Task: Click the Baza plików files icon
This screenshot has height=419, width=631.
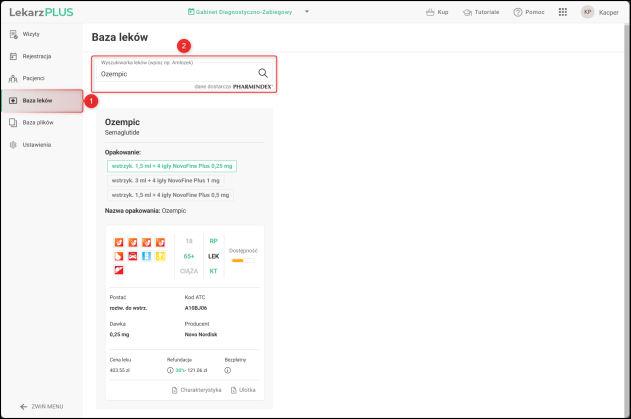Action: pyautogui.click(x=13, y=122)
